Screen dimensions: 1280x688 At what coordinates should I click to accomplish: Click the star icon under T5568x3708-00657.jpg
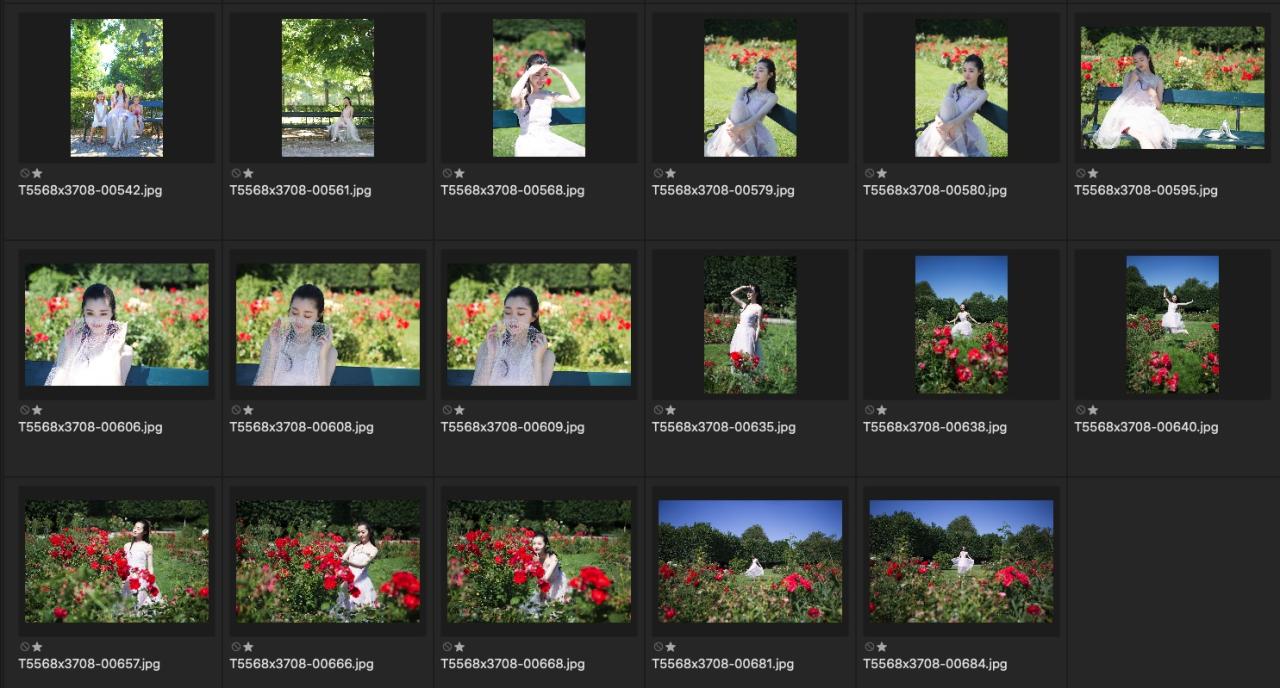pyautogui.click(x=37, y=647)
